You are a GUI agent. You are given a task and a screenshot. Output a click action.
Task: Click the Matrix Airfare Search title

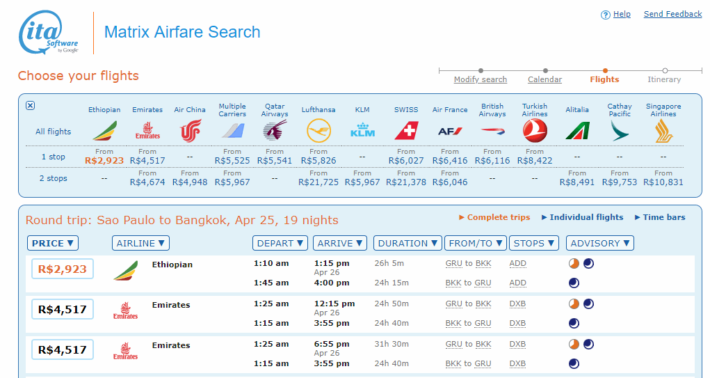pos(182,32)
